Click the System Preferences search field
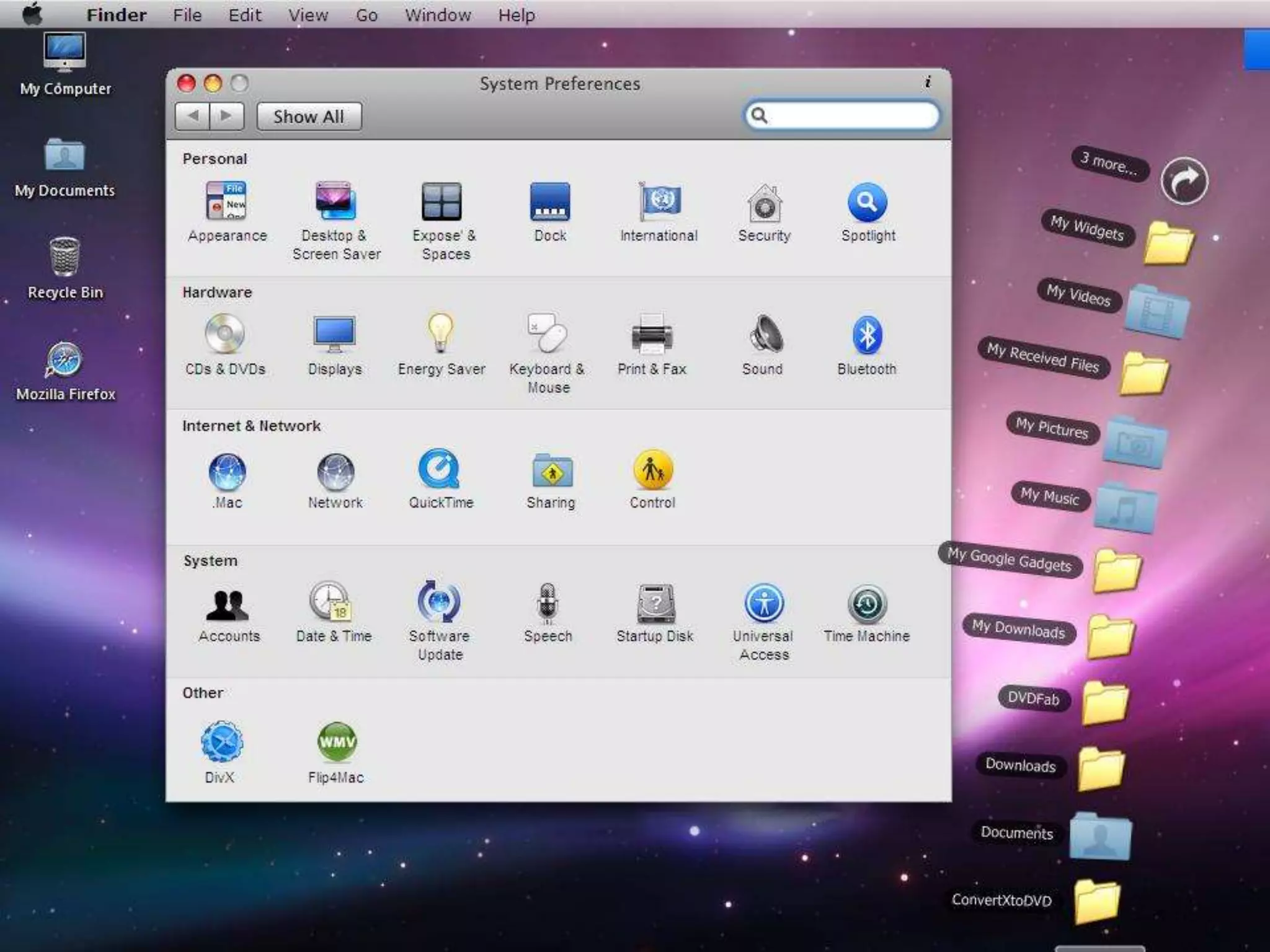 pos(850,115)
